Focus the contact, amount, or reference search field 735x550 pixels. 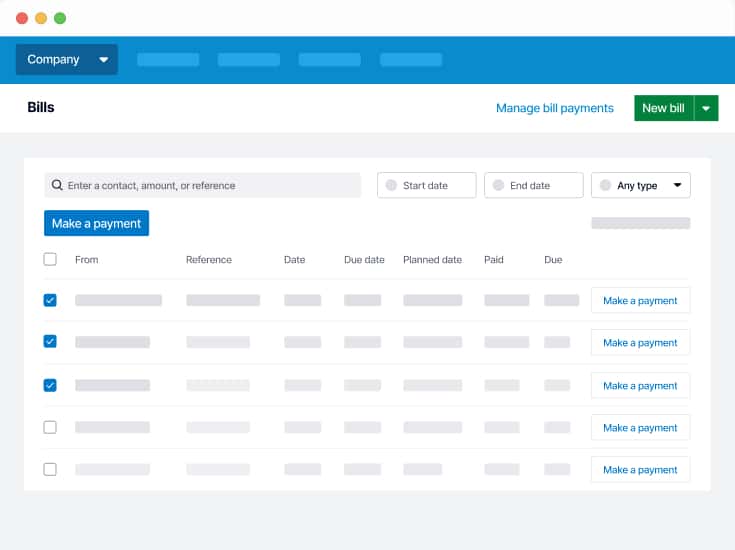[210, 185]
